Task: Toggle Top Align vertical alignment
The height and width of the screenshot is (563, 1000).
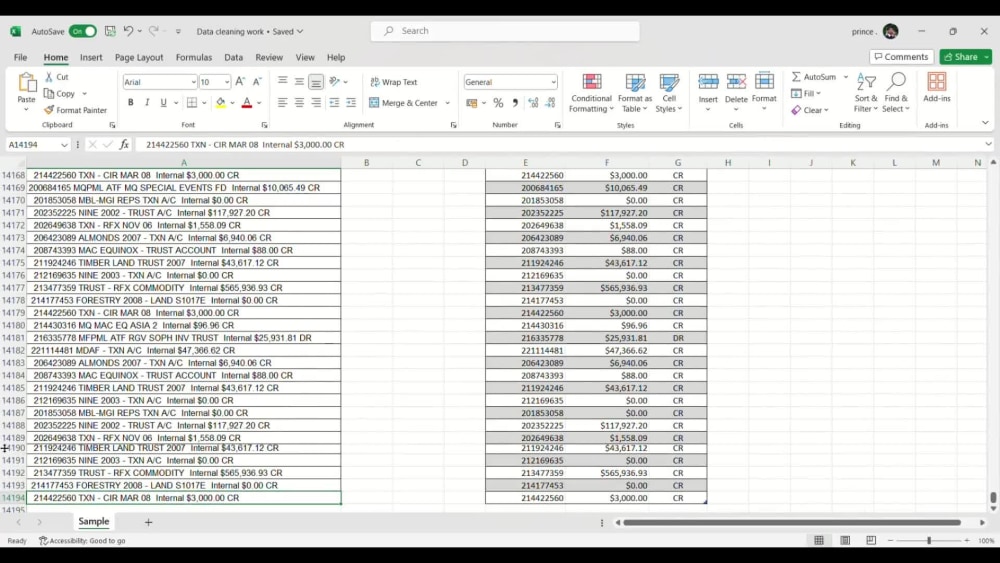Action: [x=283, y=82]
